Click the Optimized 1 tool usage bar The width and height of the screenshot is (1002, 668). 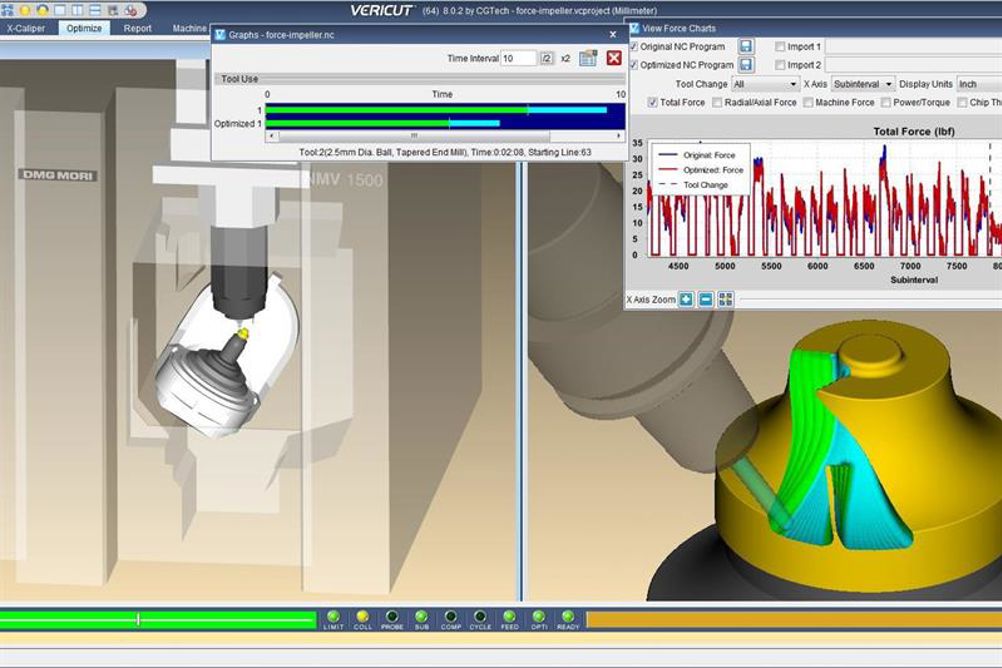point(382,123)
